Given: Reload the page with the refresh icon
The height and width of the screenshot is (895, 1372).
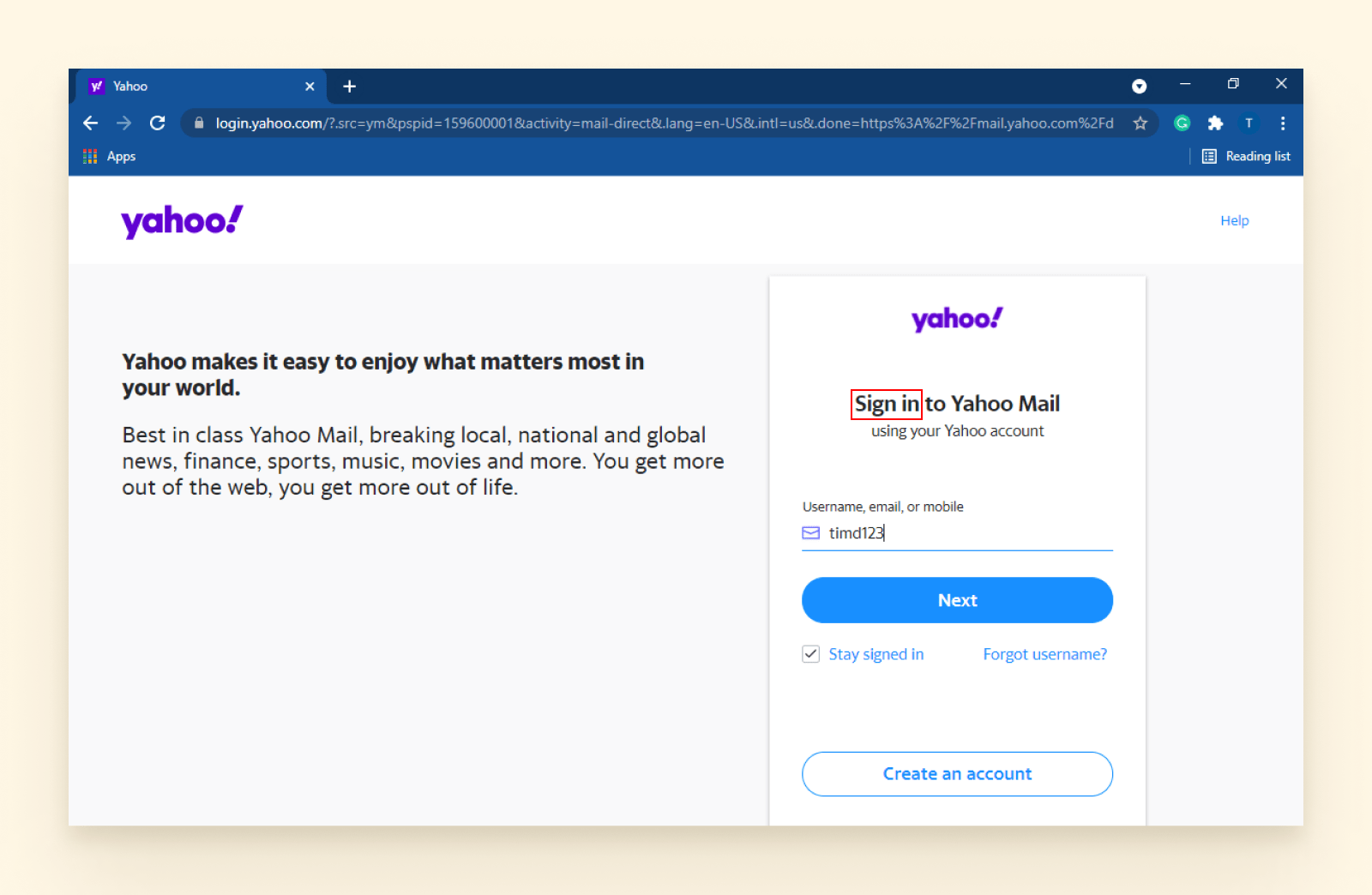Looking at the screenshot, I should coord(157,123).
